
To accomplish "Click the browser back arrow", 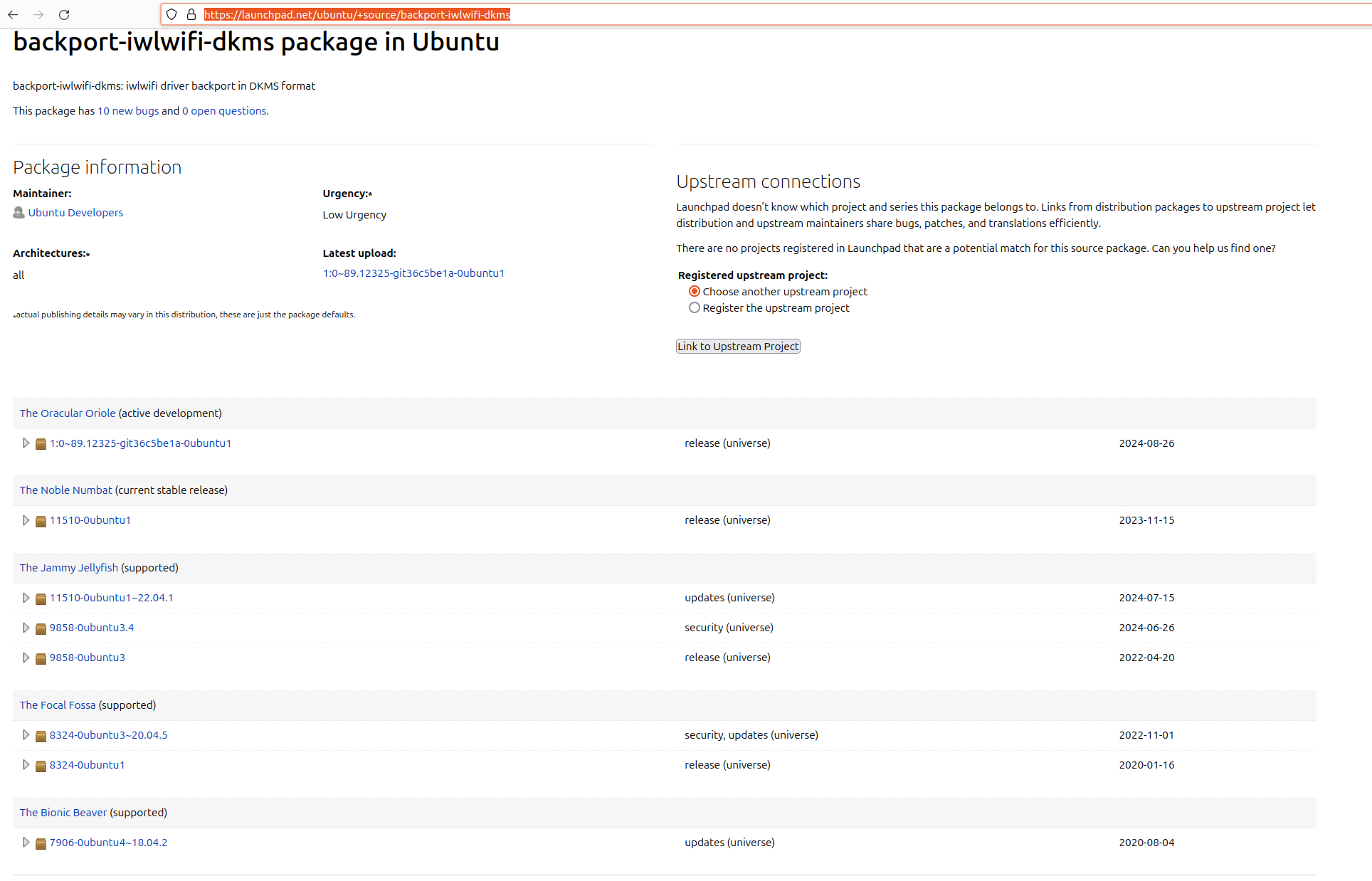I will [x=13, y=14].
